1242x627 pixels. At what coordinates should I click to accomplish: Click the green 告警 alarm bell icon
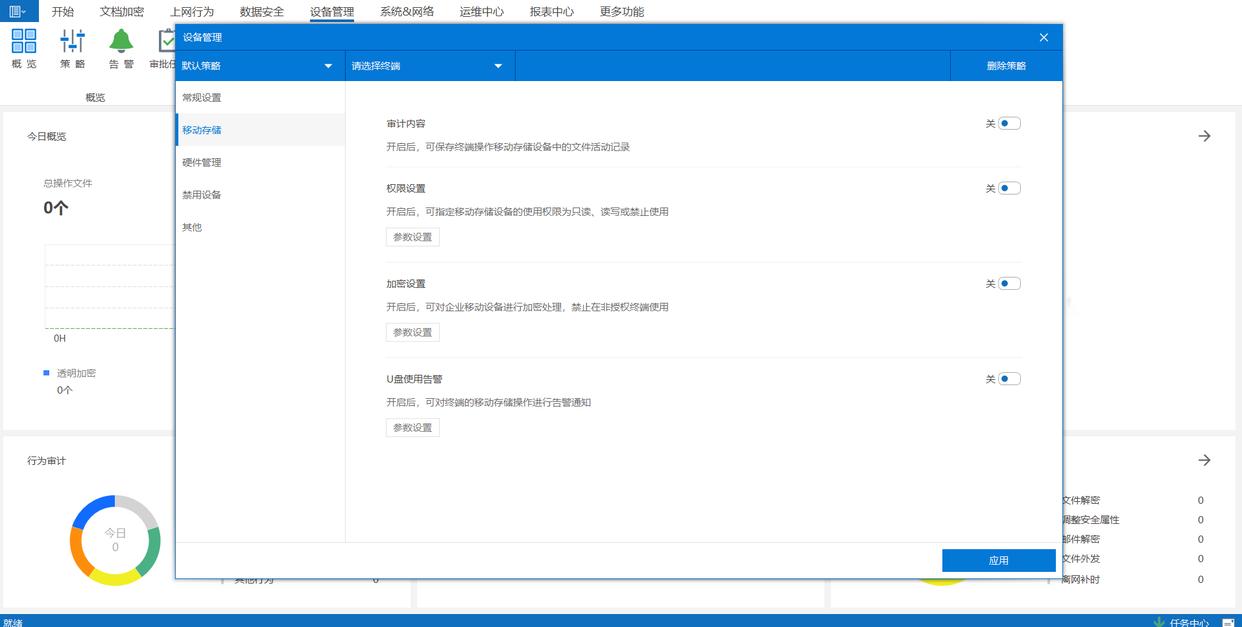point(121,41)
